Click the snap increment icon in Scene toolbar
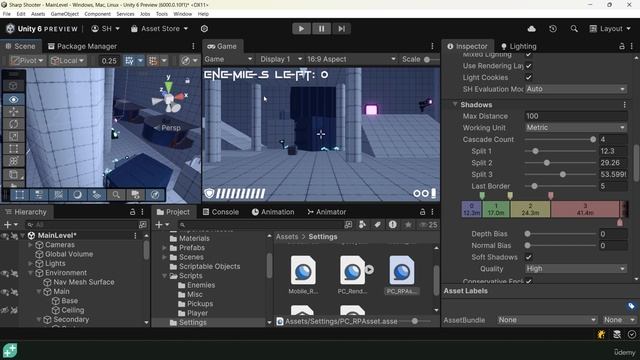The height and width of the screenshot is (360, 640). 153,60
